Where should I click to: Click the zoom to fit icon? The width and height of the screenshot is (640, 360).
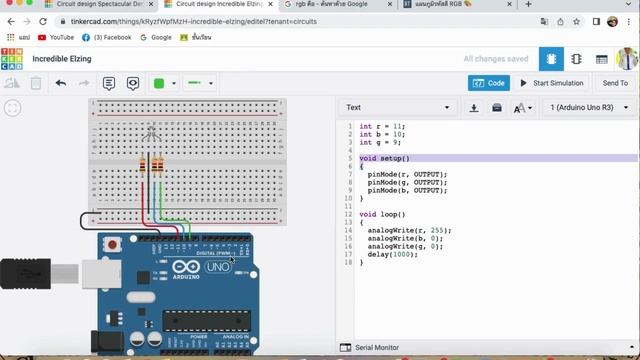point(13,108)
